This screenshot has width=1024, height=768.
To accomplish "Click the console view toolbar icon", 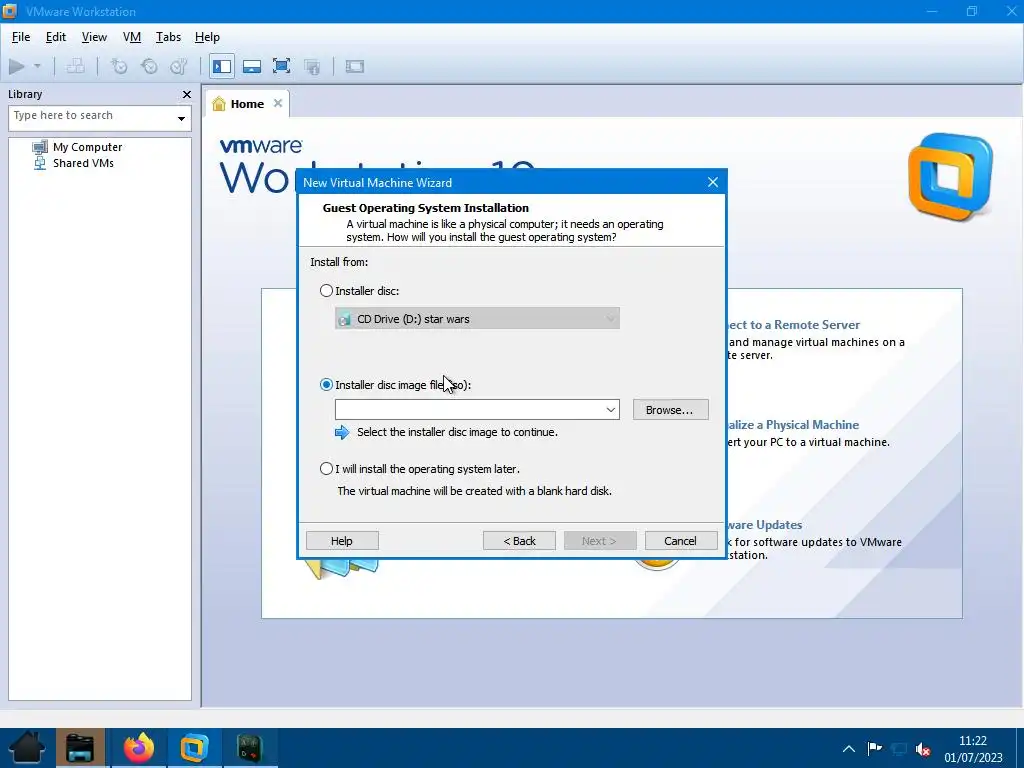I will [355, 66].
